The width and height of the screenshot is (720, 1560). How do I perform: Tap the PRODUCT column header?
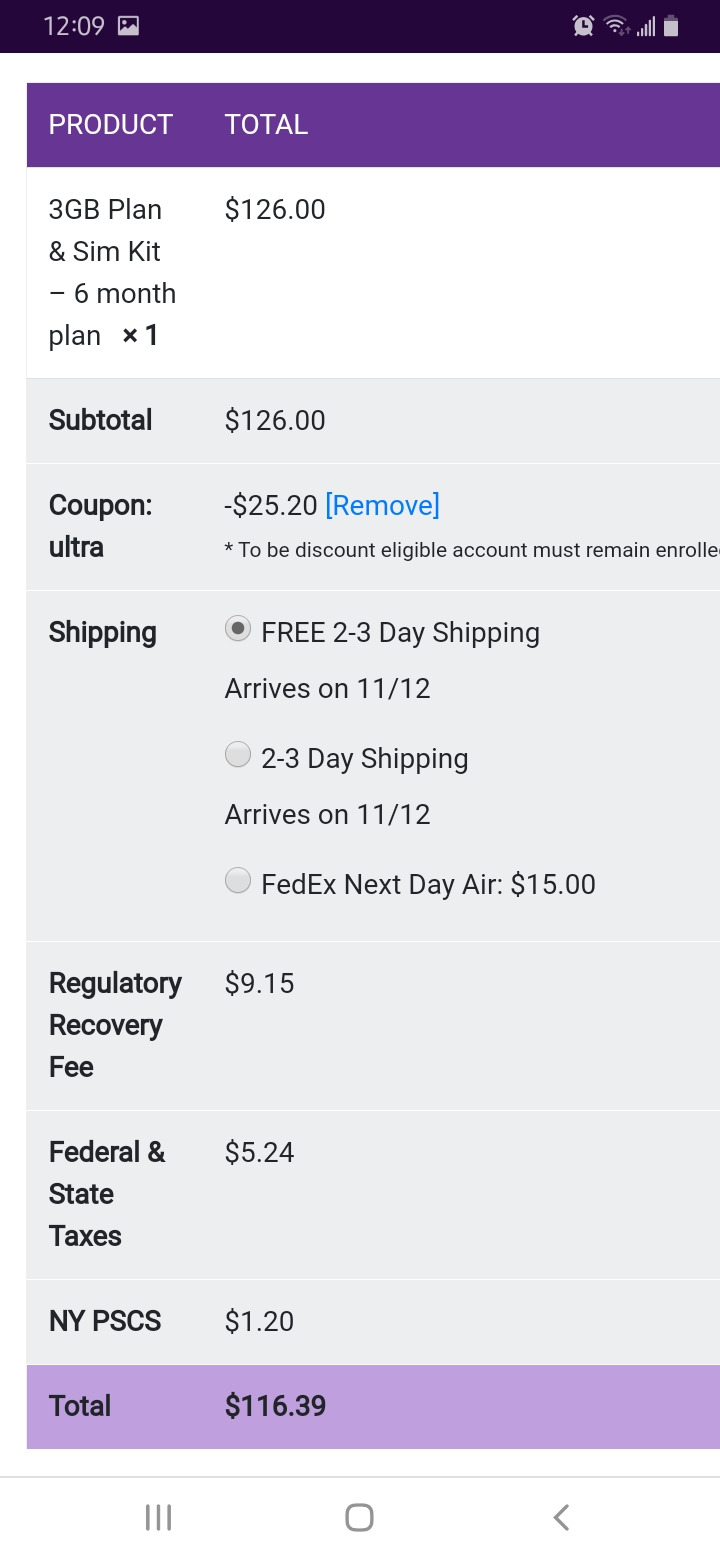[x=111, y=125]
